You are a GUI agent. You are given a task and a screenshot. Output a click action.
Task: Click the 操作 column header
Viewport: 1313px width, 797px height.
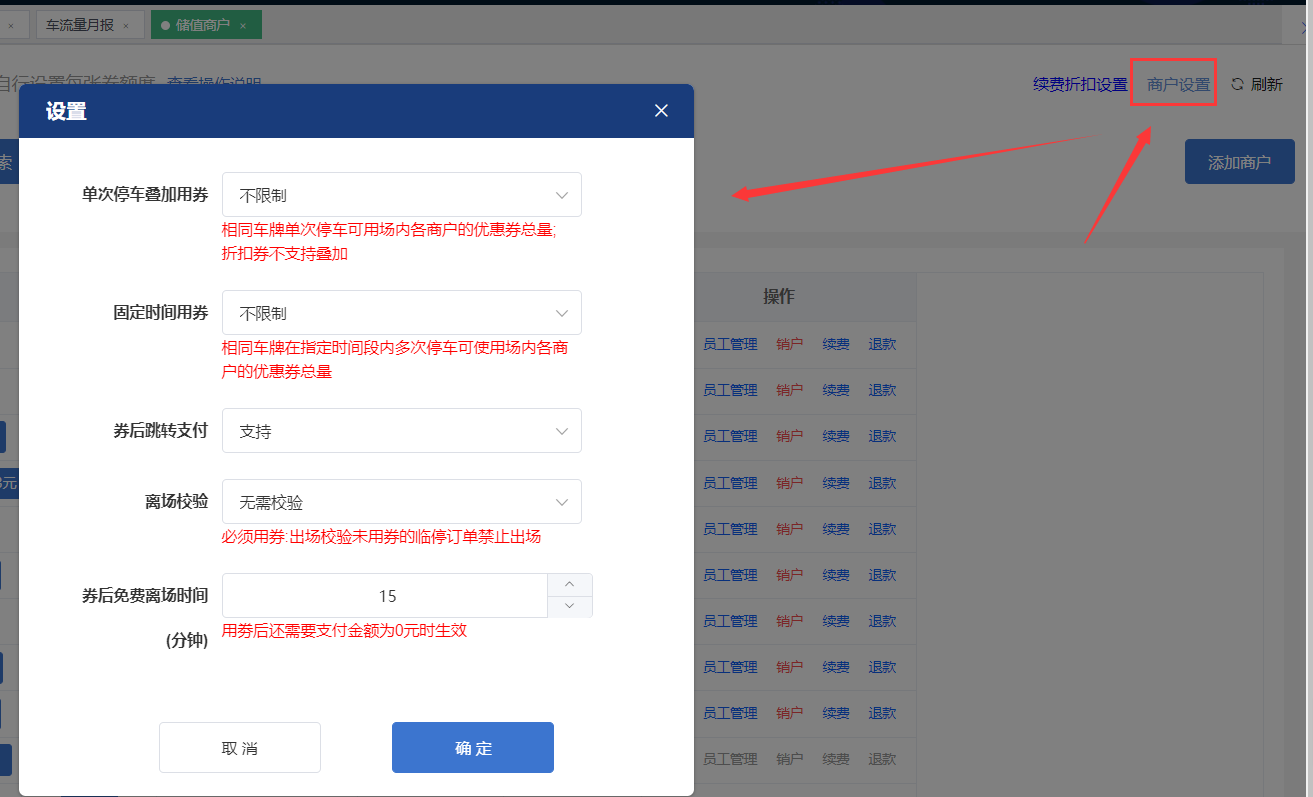779,297
